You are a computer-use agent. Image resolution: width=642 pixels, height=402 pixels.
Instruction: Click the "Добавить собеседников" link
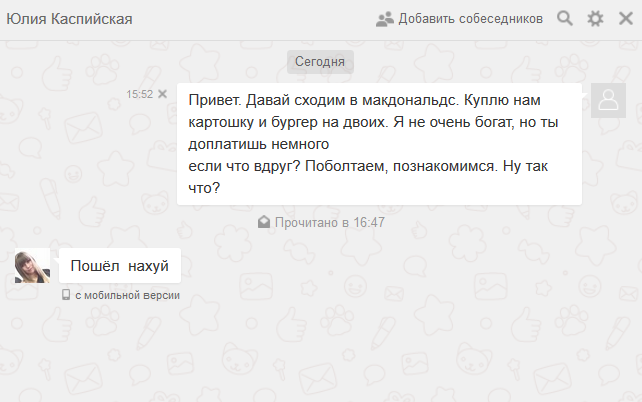point(470,19)
